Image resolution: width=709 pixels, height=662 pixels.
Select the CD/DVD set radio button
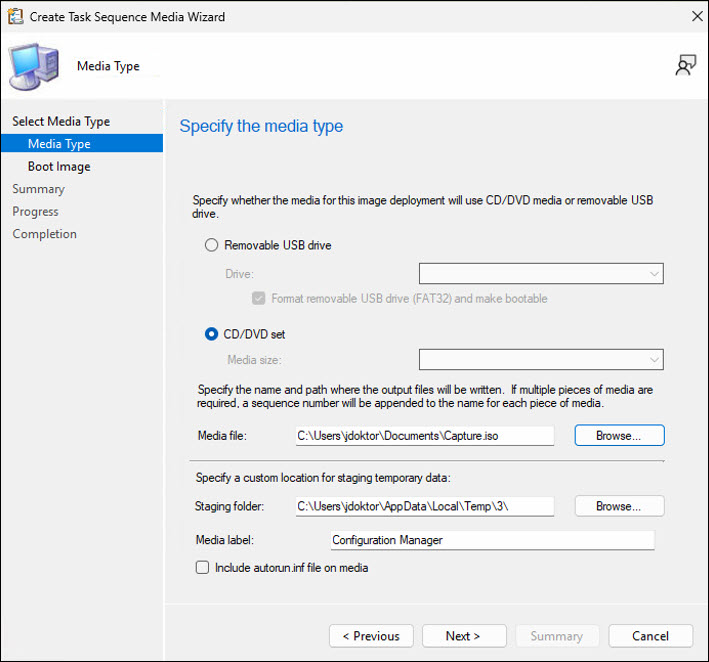[211, 334]
